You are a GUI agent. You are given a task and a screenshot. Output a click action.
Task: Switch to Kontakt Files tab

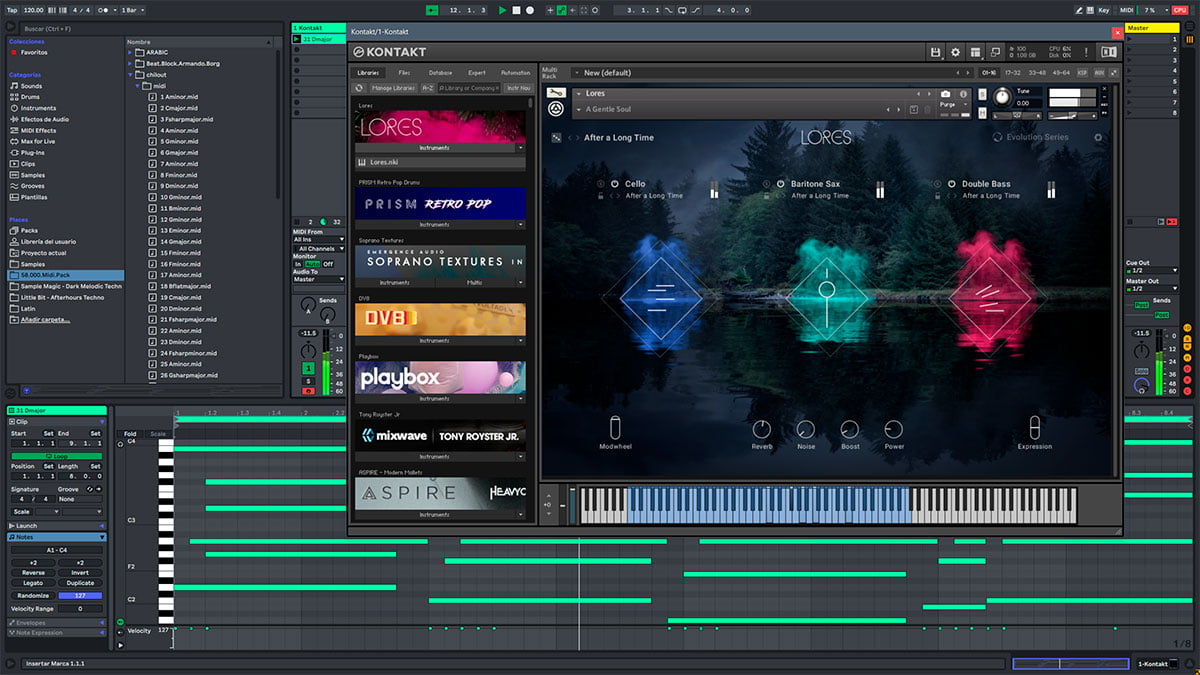click(x=404, y=73)
